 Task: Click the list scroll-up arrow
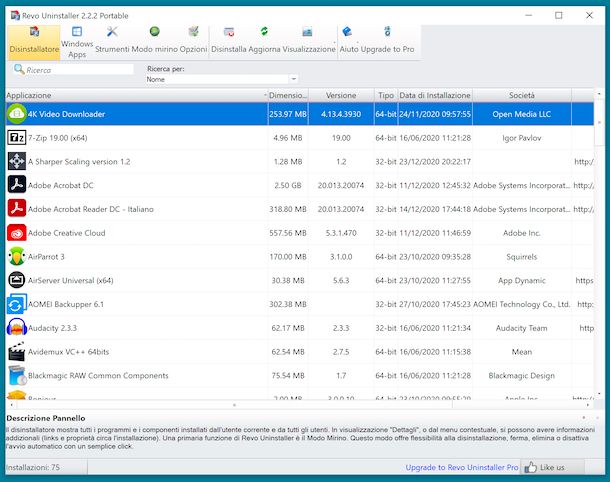coord(599,94)
